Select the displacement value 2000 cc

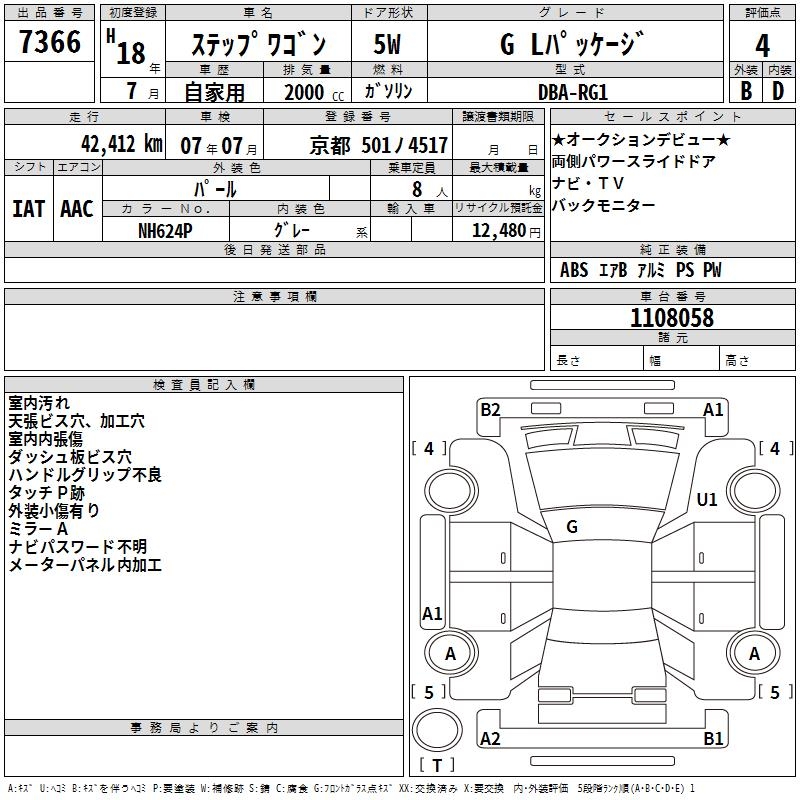(314, 92)
